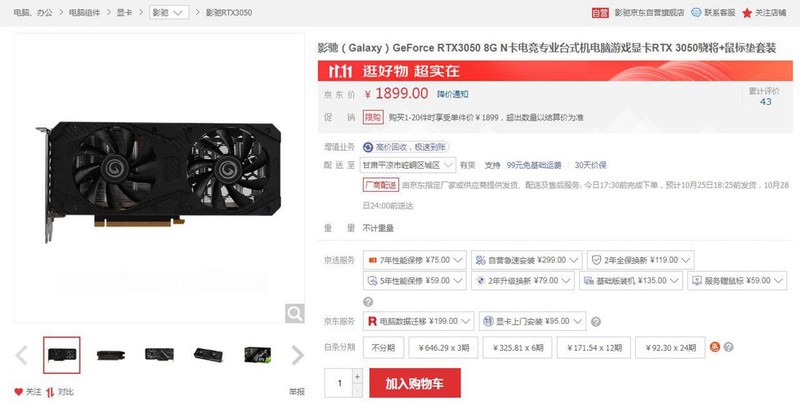This screenshot has height=408, width=800.
Task: Expand 7年性能保修 ¥75.00 dropdown
Action: tap(415, 260)
